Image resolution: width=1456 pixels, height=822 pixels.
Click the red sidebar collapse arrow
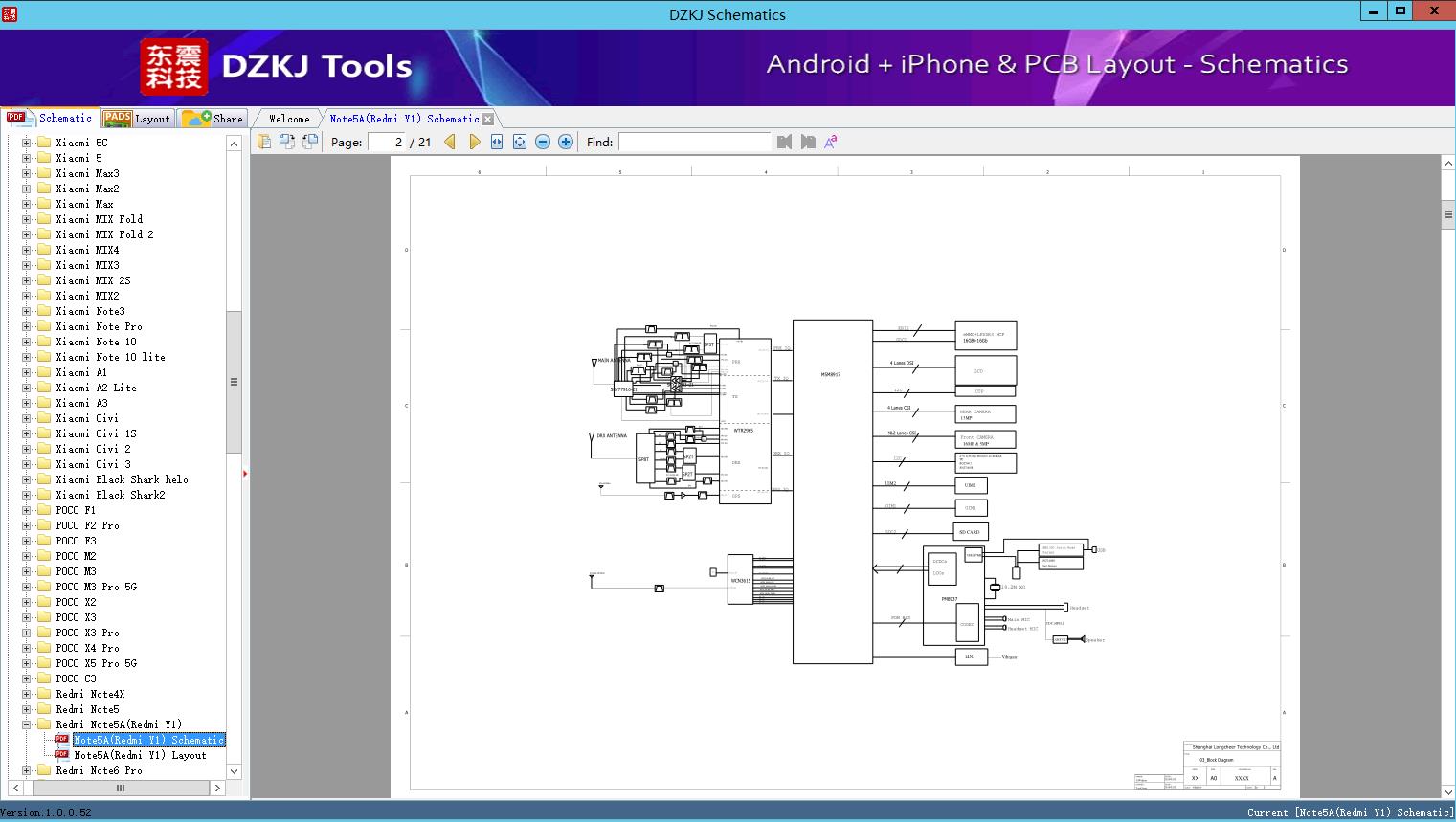(246, 474)
